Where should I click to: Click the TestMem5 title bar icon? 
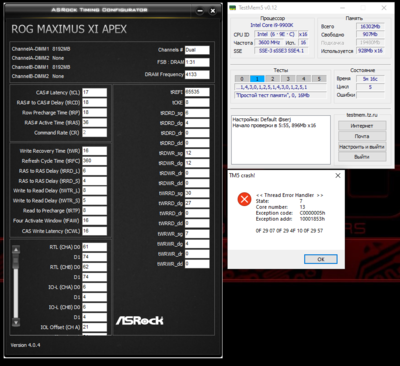click(x=233, y=8)
